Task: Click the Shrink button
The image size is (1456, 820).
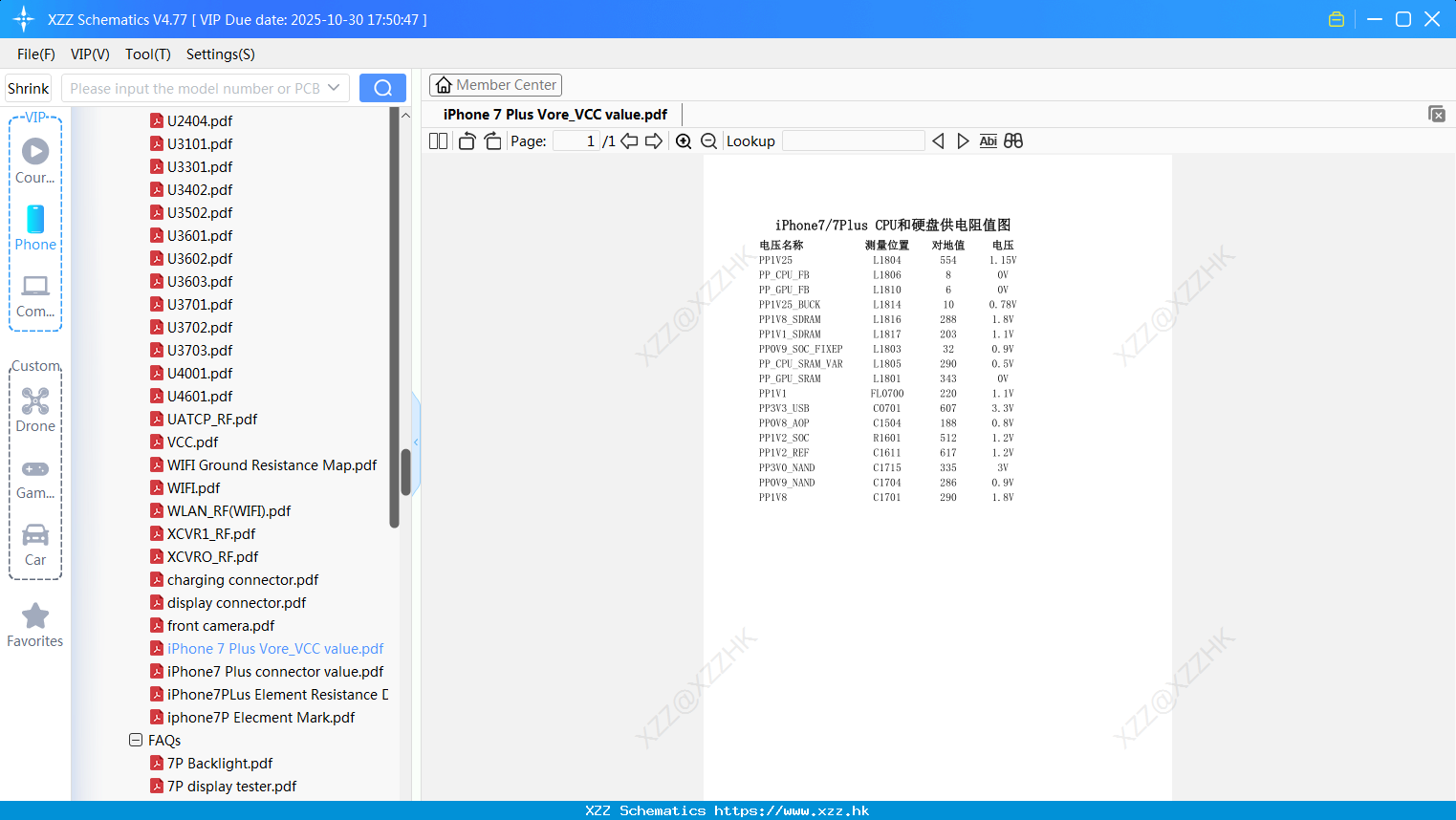Action: pyautogui.click(x=28, y=88)
